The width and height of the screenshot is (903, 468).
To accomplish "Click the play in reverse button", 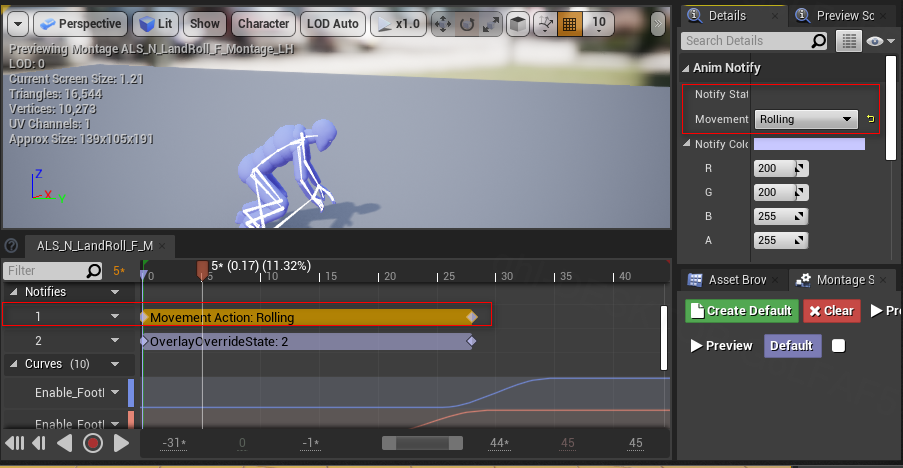I will point(65,442).
